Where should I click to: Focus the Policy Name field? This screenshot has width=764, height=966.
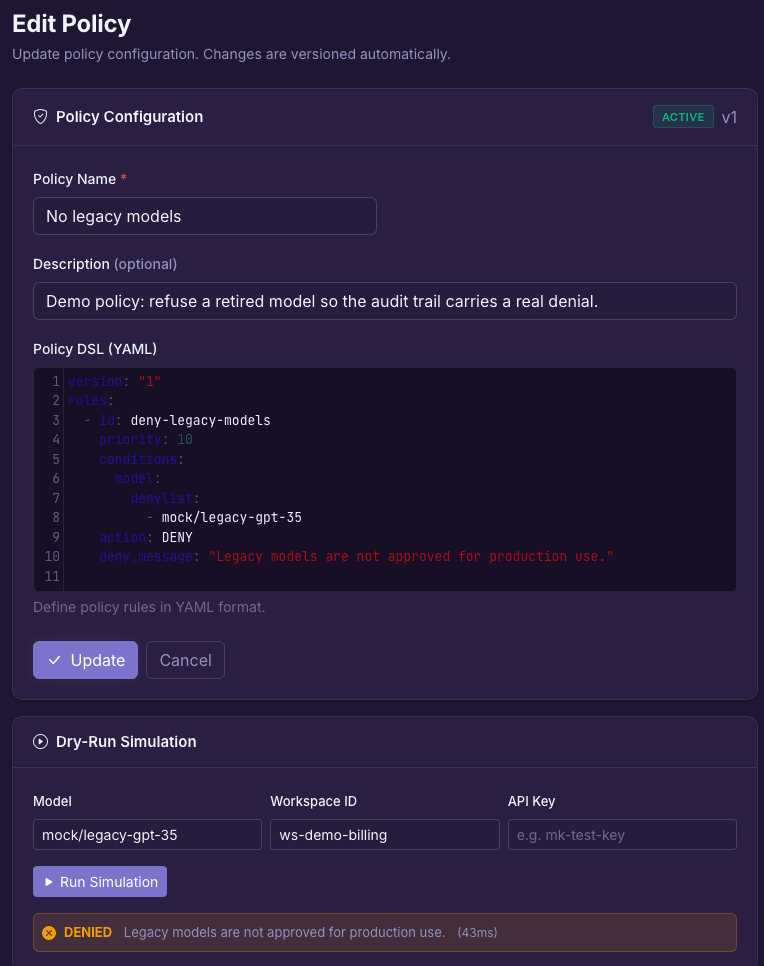tap(205, 216)
